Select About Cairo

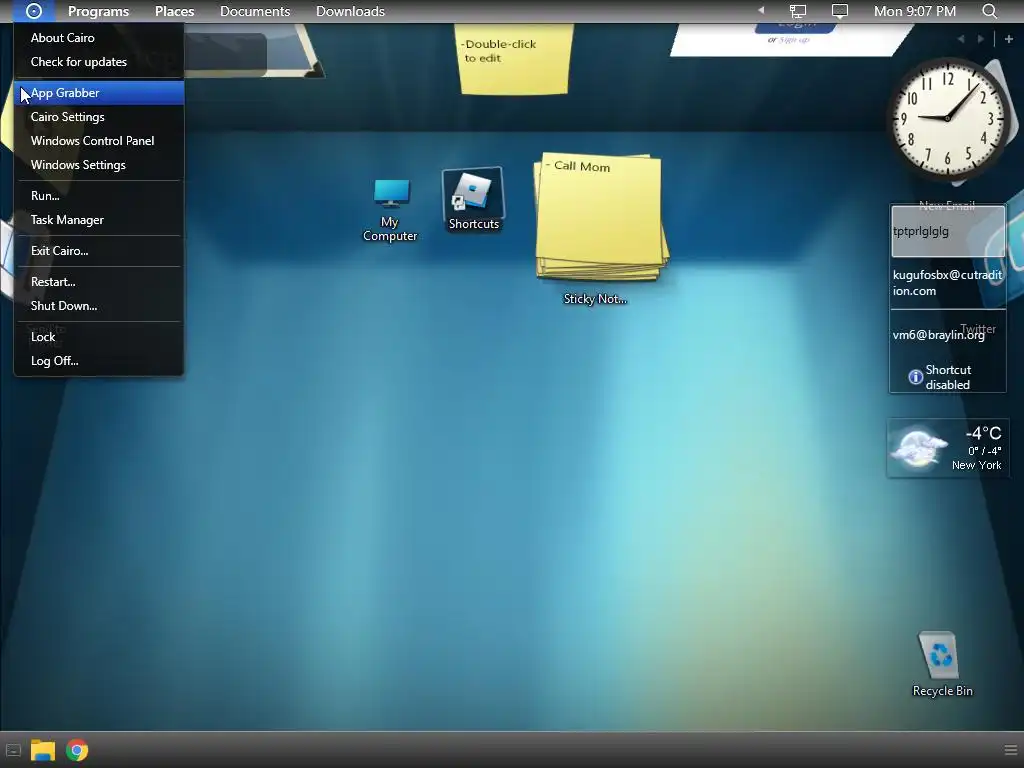coord(99,38)
